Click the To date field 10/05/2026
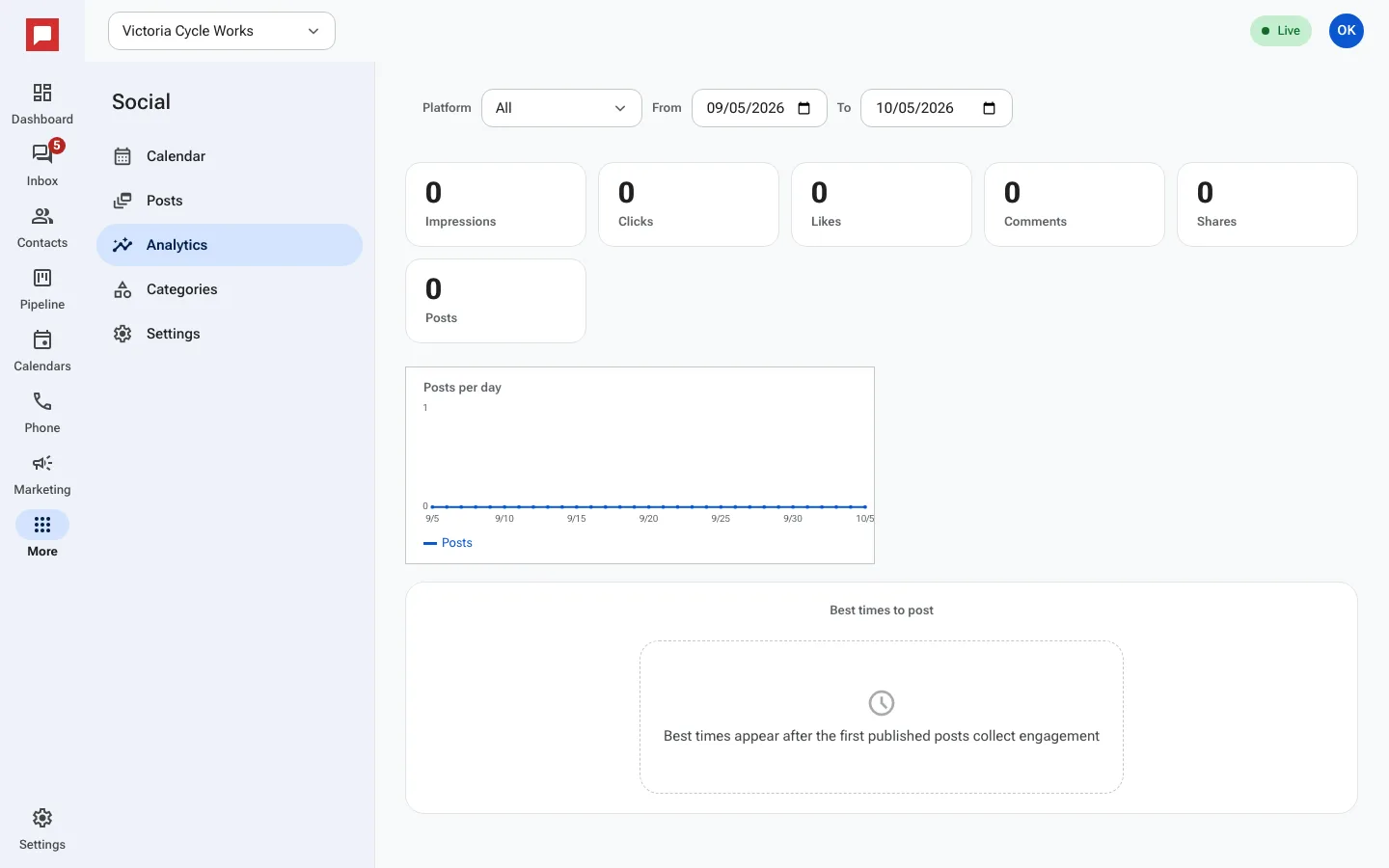1389x868 pixels. tap(936, 108)
